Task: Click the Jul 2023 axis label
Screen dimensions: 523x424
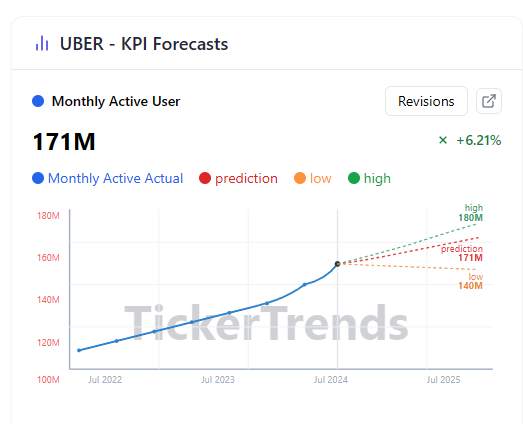Action: (218, 380)
